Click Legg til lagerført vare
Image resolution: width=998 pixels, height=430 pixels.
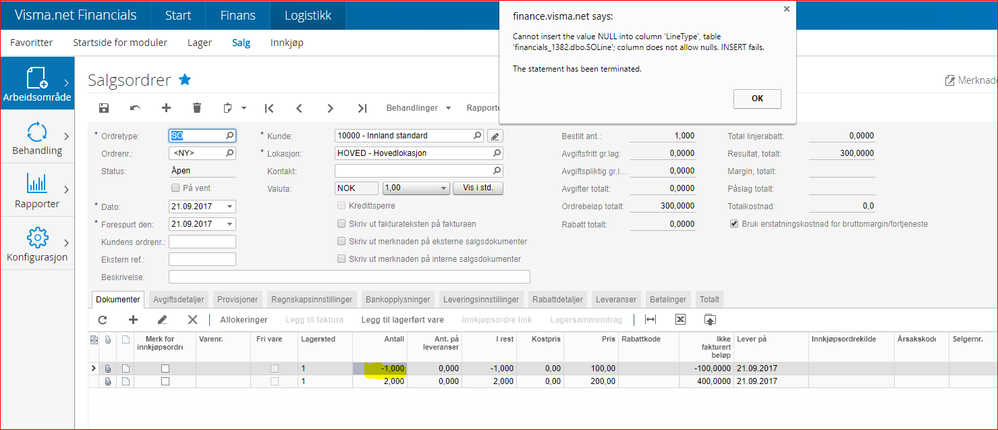coord(402,319)
